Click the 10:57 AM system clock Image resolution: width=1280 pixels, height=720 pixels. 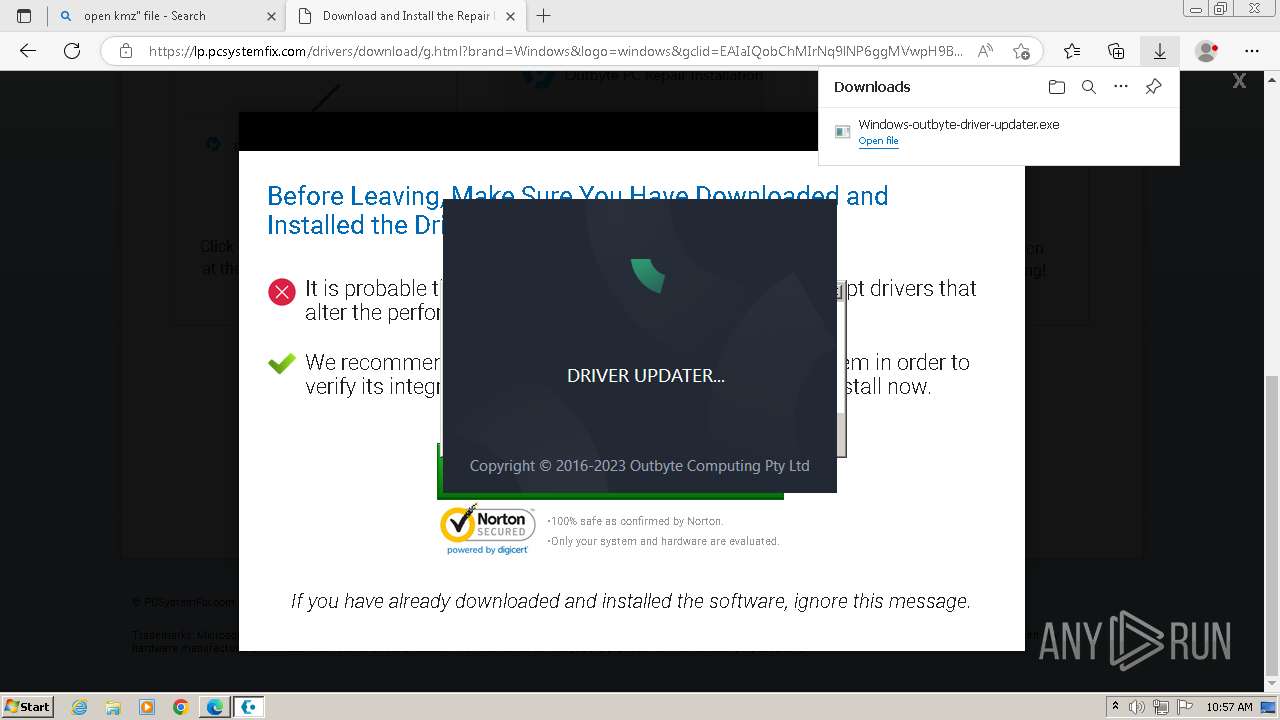pyautogui.click(x=1229, y=707)
